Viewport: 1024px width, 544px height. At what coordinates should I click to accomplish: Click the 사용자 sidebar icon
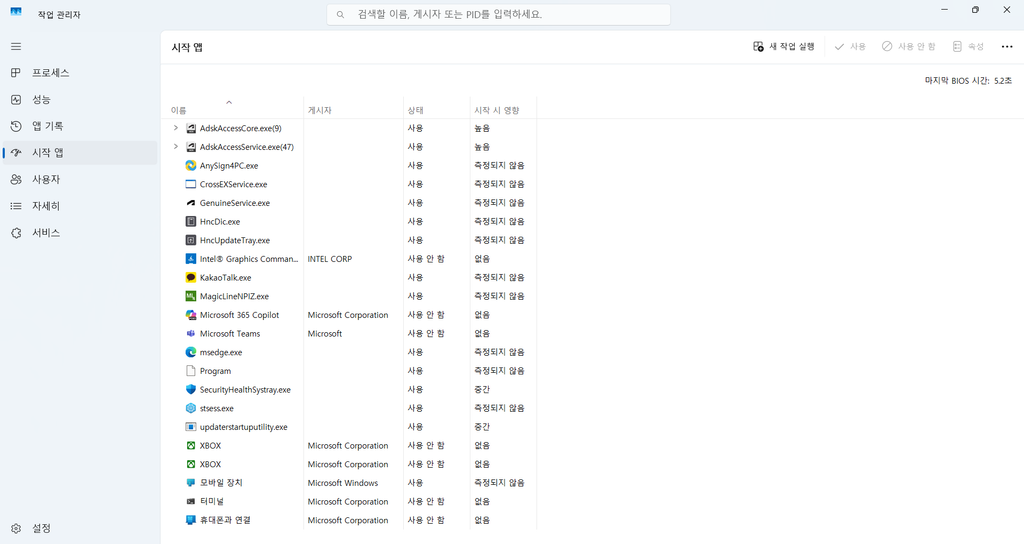pos(16,179)
